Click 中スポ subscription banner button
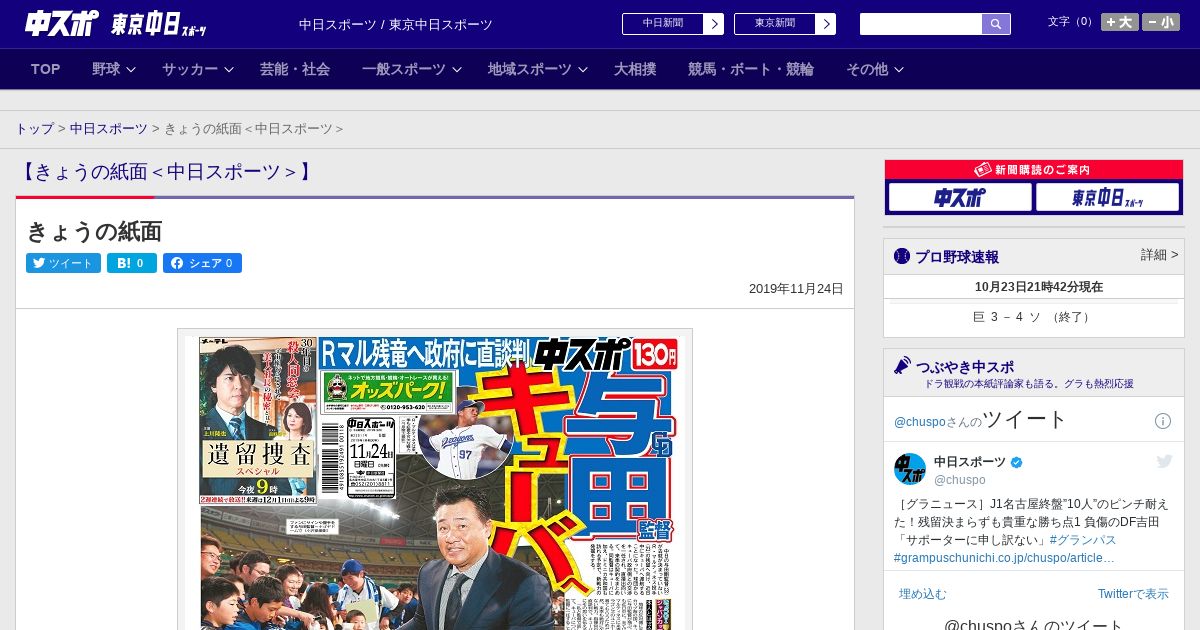1200x630 pixels. (960, 198)
